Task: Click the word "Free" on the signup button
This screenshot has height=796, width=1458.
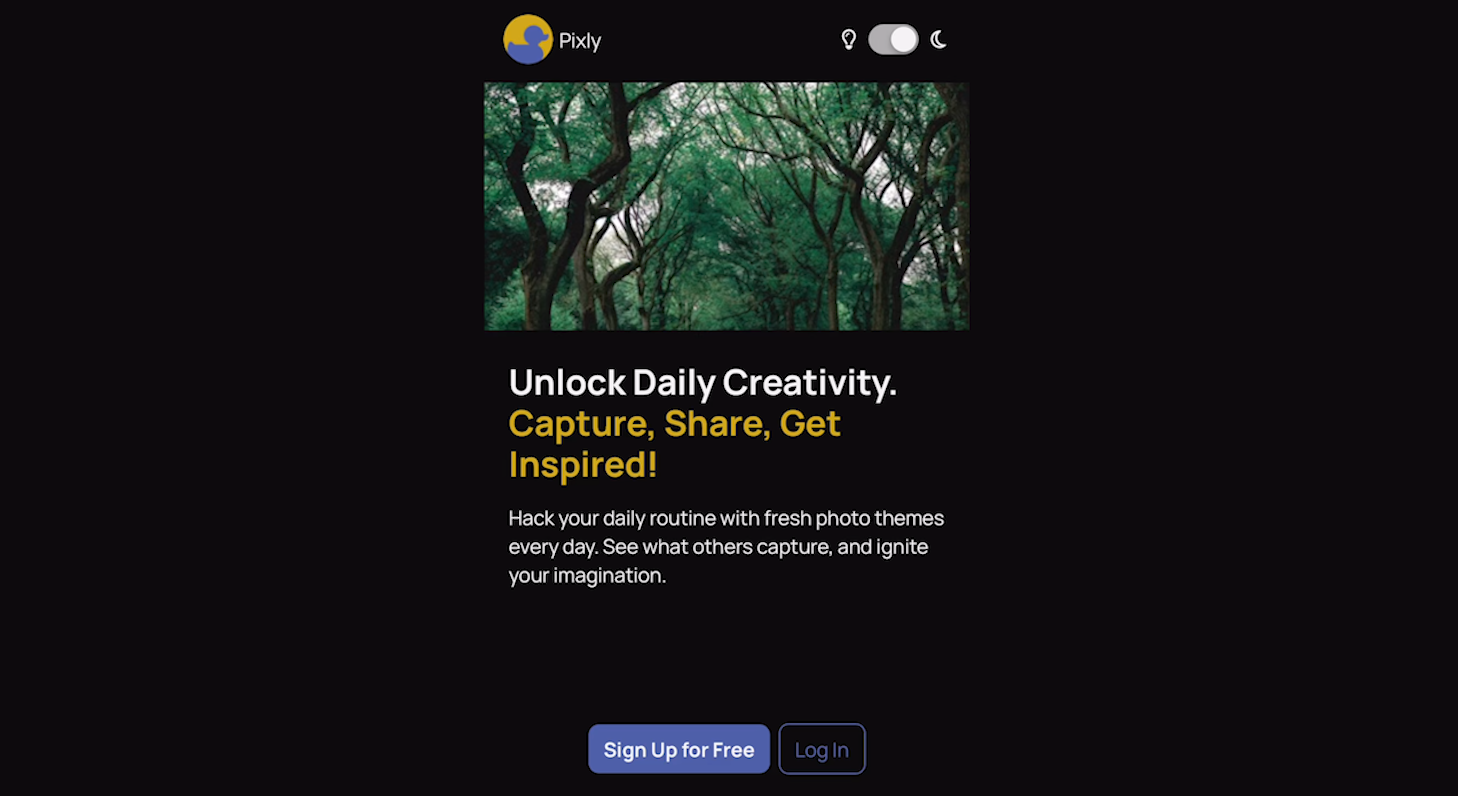Action: [x=733, y=750]
